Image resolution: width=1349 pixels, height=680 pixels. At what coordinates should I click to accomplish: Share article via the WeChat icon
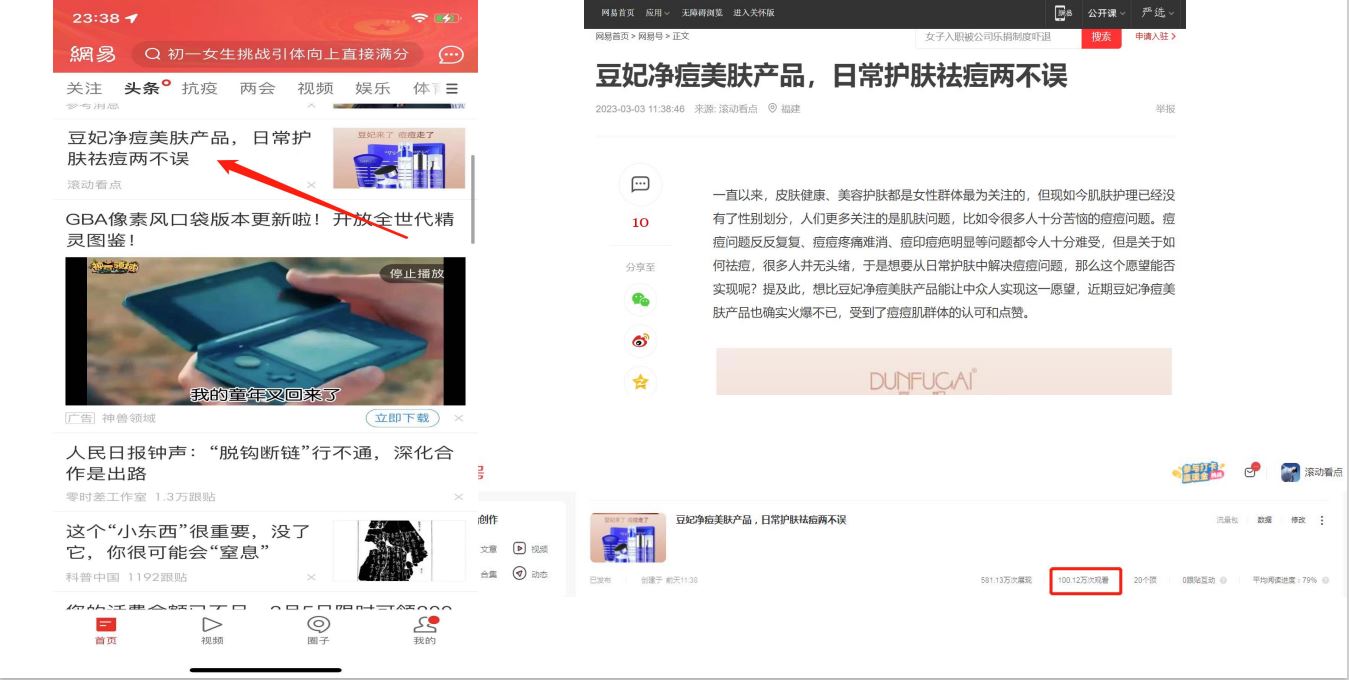640,300
